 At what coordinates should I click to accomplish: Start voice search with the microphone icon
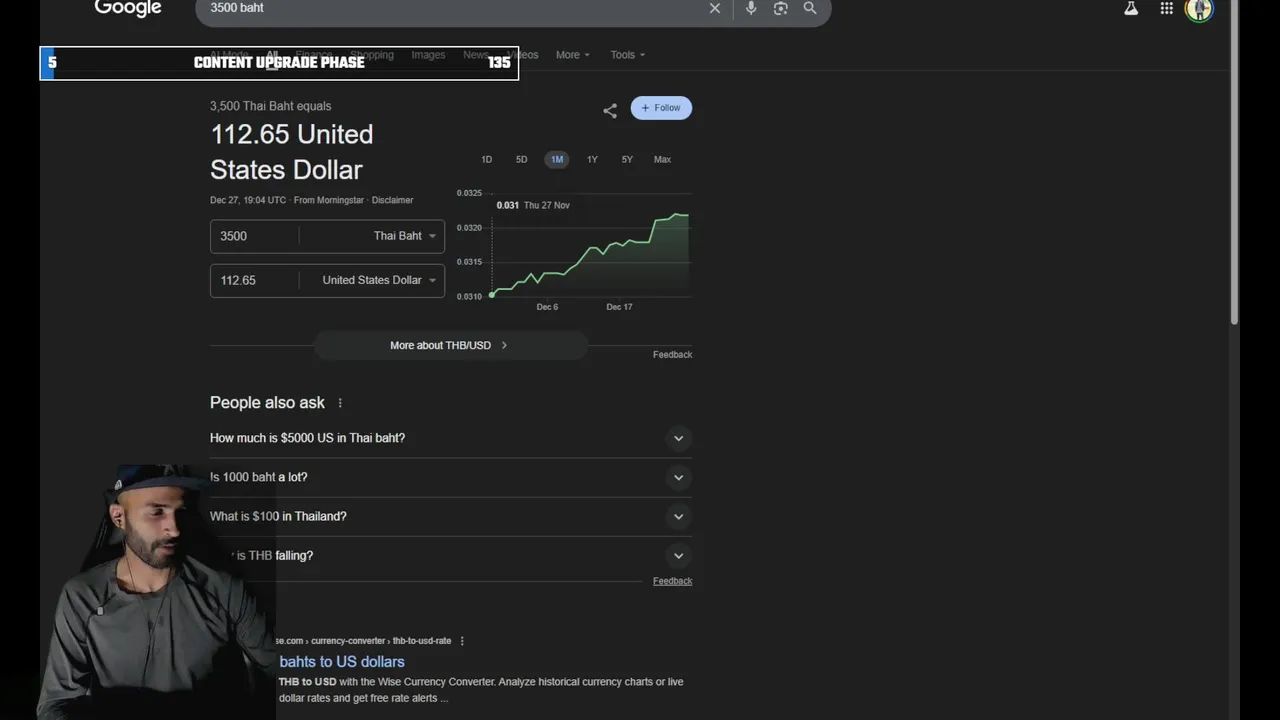pyautogui.click(x=751, y=8)
